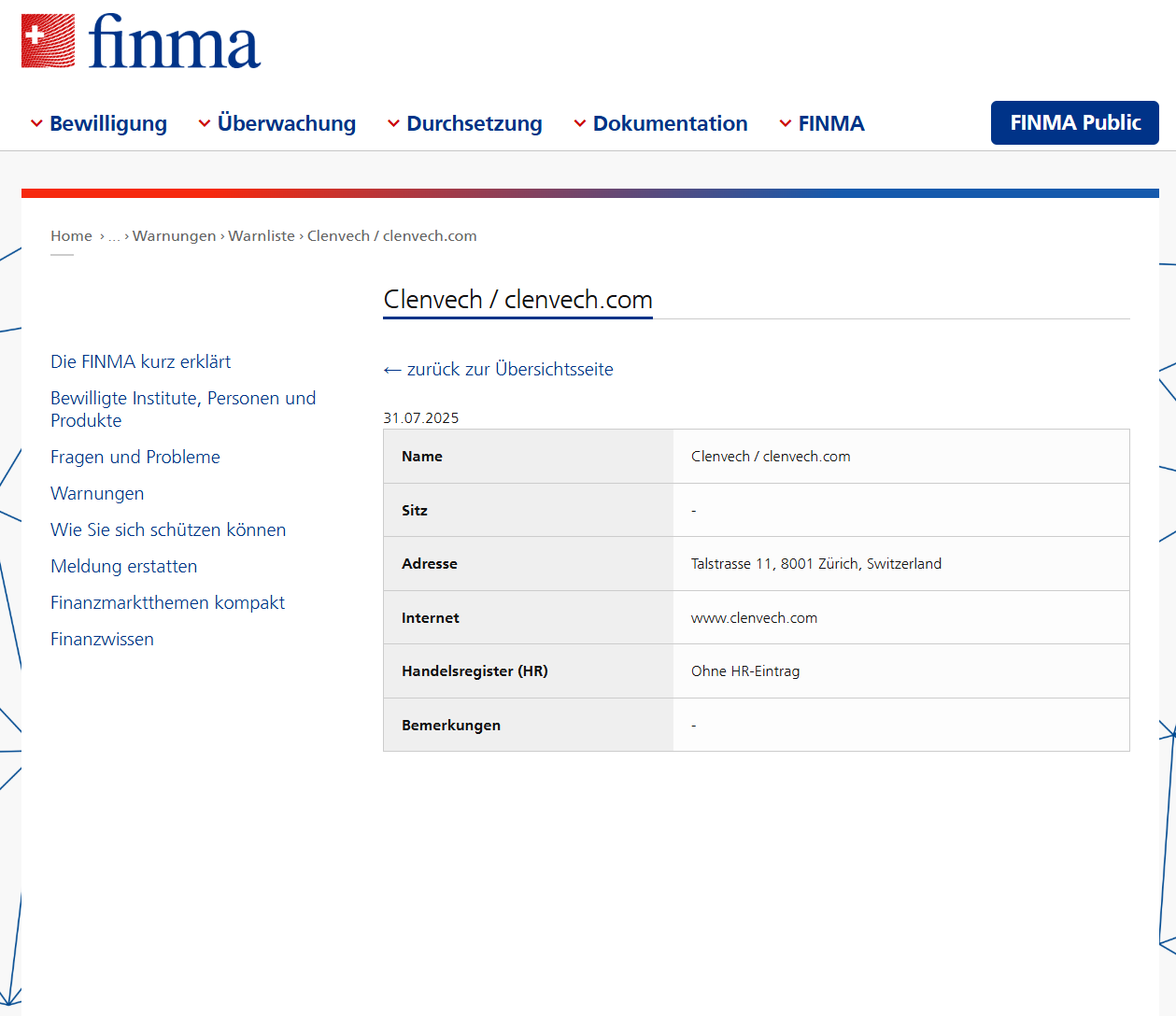
Task: Click the Internet row label
Action: [x=431, y=618]
